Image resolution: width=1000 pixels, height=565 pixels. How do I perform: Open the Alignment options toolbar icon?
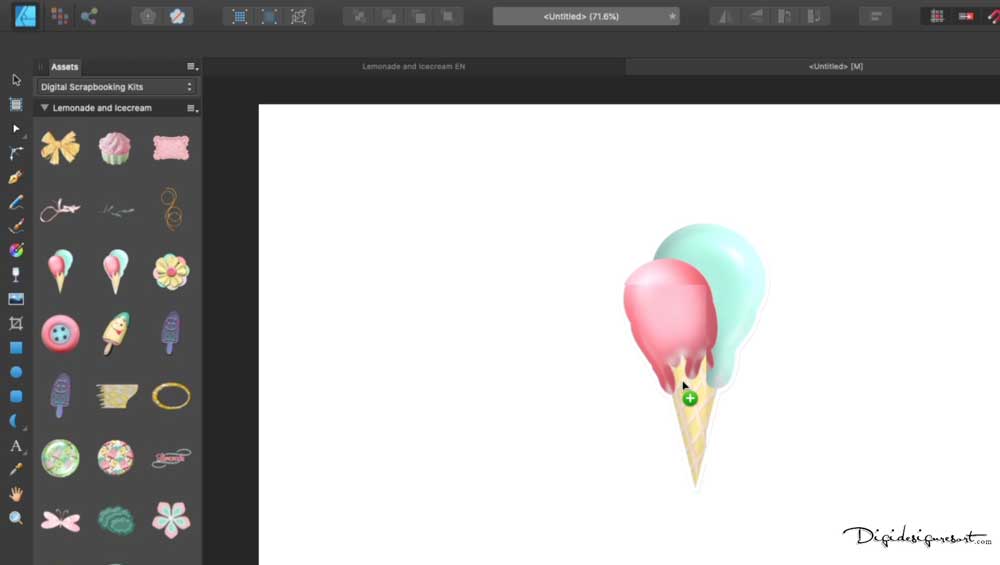876,16
